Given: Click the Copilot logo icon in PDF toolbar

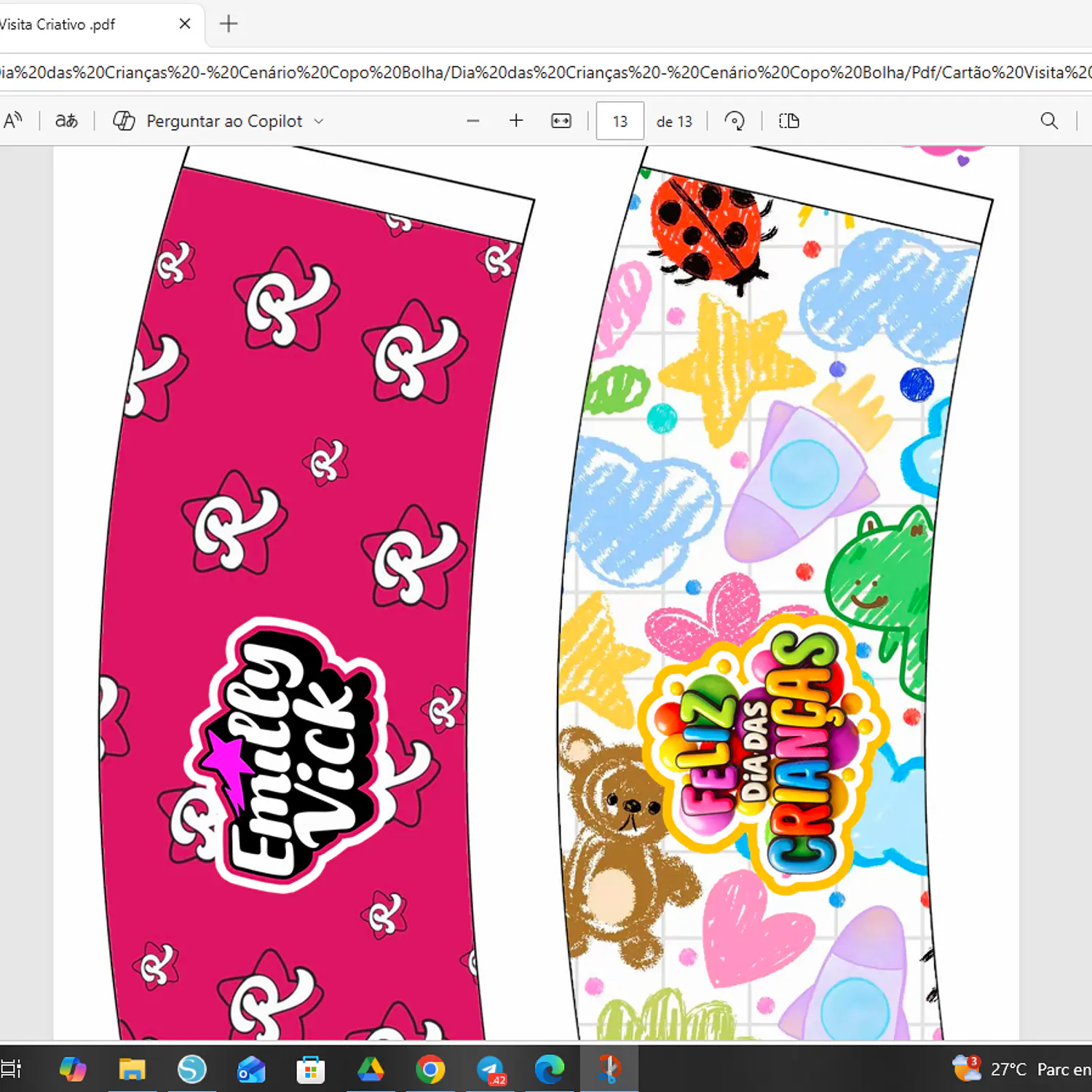Looking at the screenshot, I should click(x=124, y=121).
